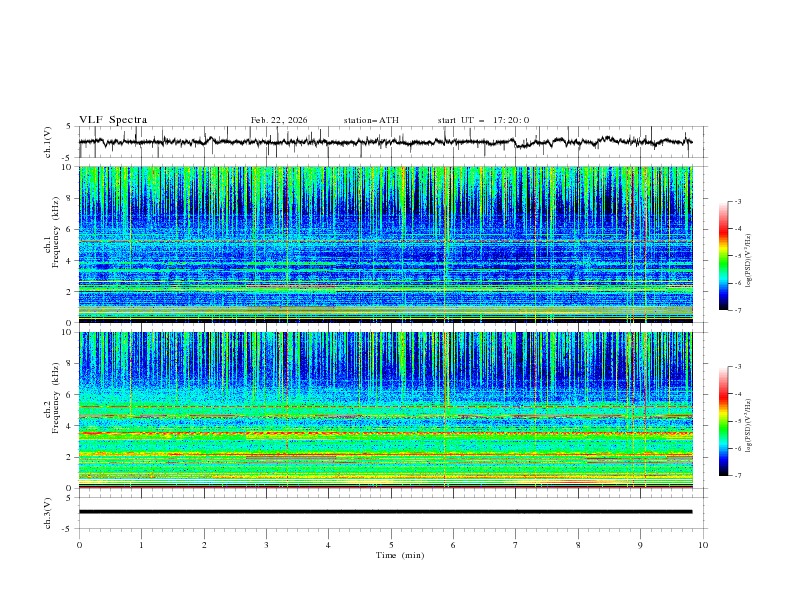
Task: Click time axis tick label "3"
Action: coord(266,545)
